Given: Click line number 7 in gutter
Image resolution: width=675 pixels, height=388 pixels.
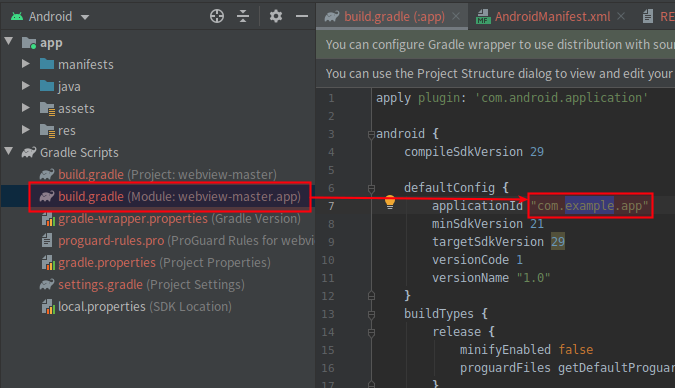Looking at the screenshot, I should (331, 206).
